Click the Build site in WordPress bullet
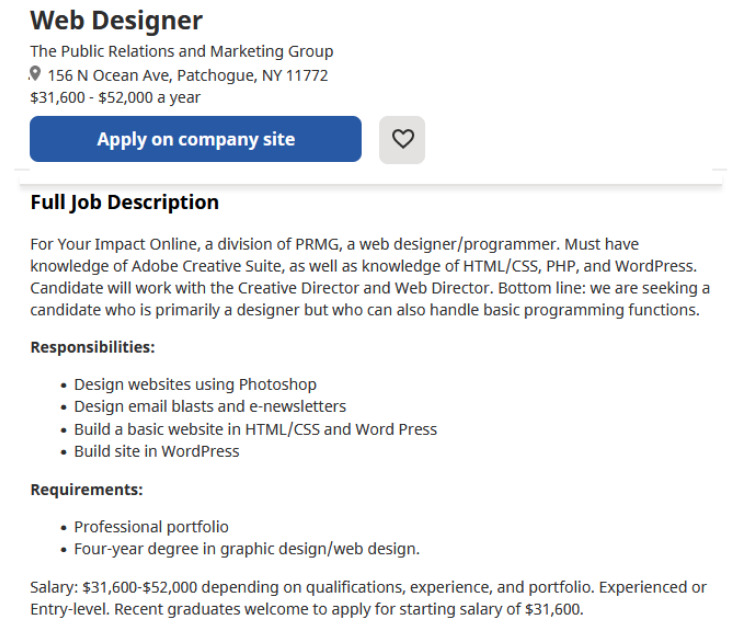733x627 pixels. coord(157,451)
